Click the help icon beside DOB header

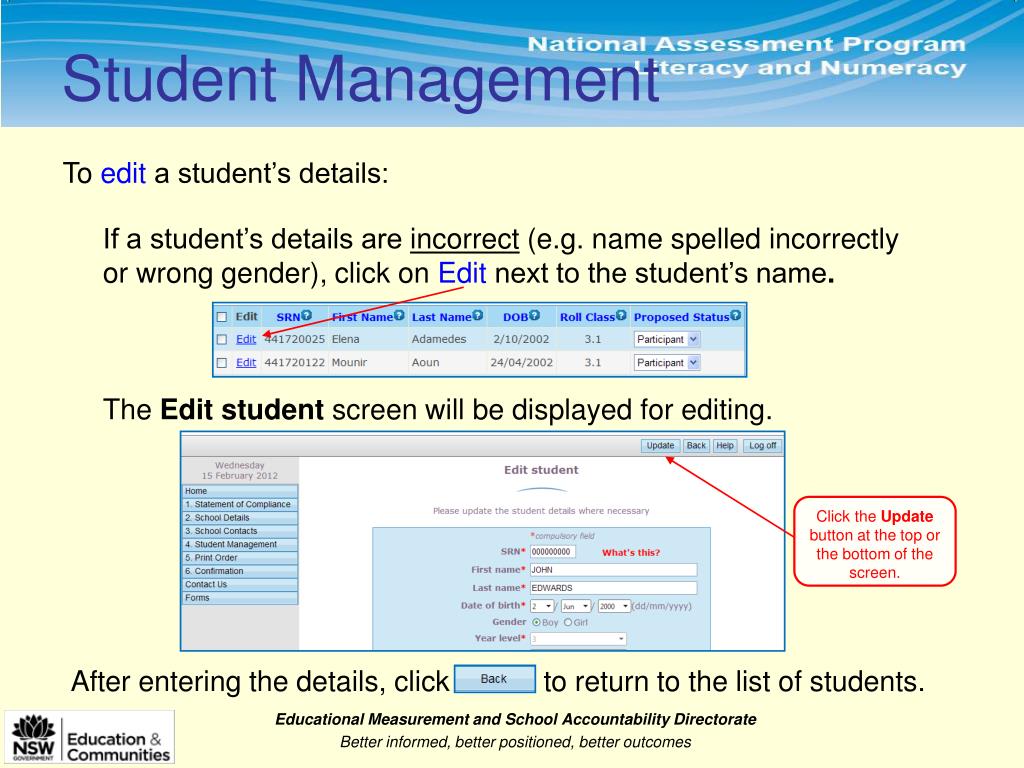534,315
